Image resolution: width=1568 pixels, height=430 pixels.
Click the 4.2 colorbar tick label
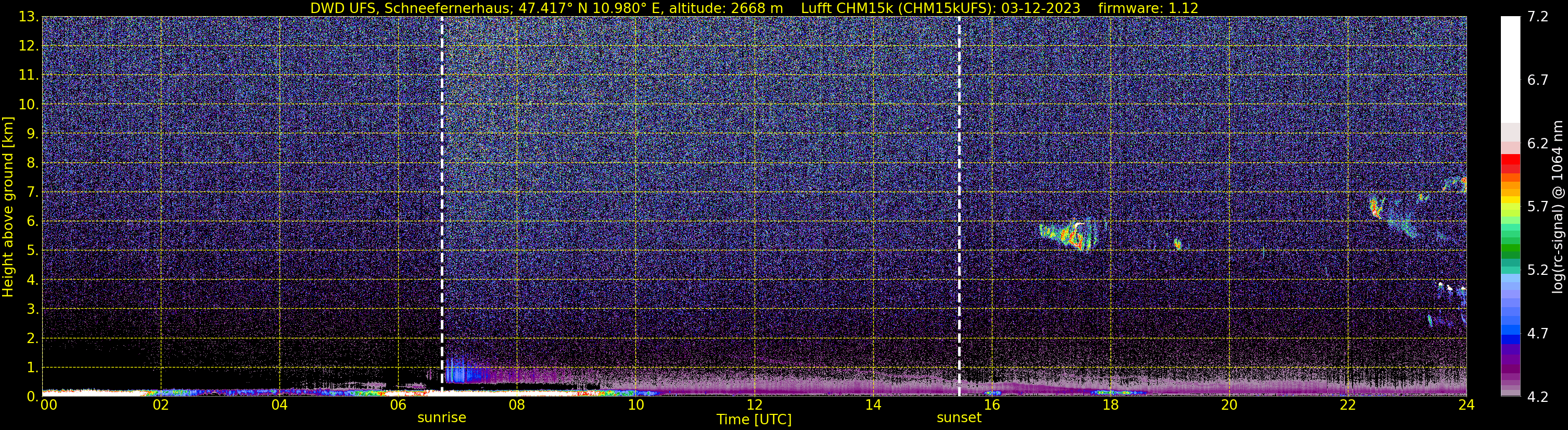click(x=1538, y=397)
